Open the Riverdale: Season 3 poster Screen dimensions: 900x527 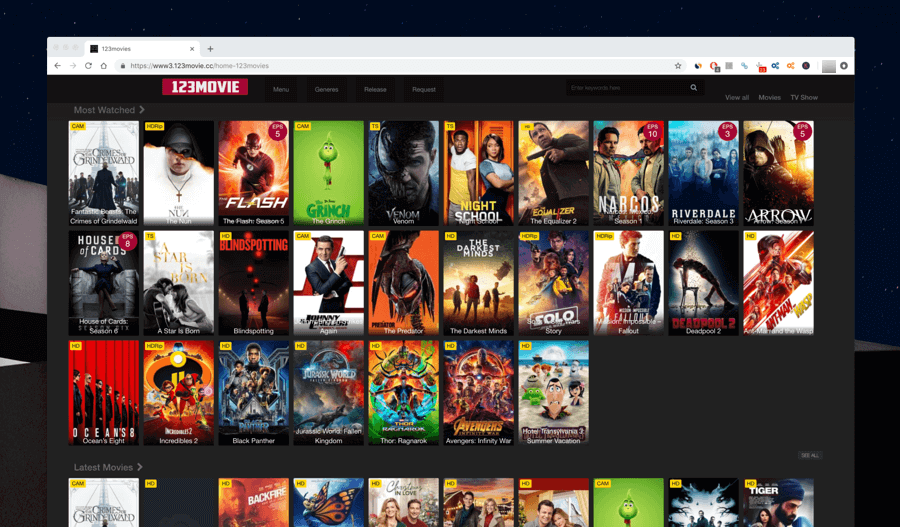coord(703,173)
